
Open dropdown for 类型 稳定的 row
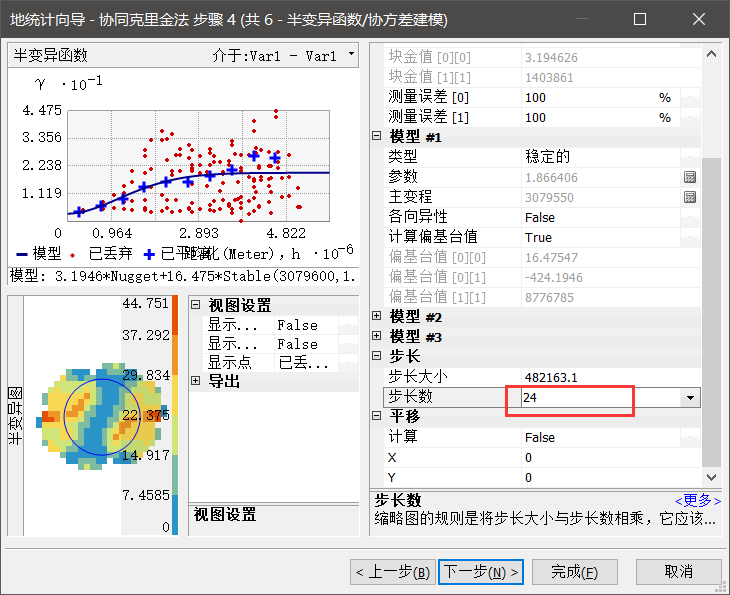click(x=690, y=157)
